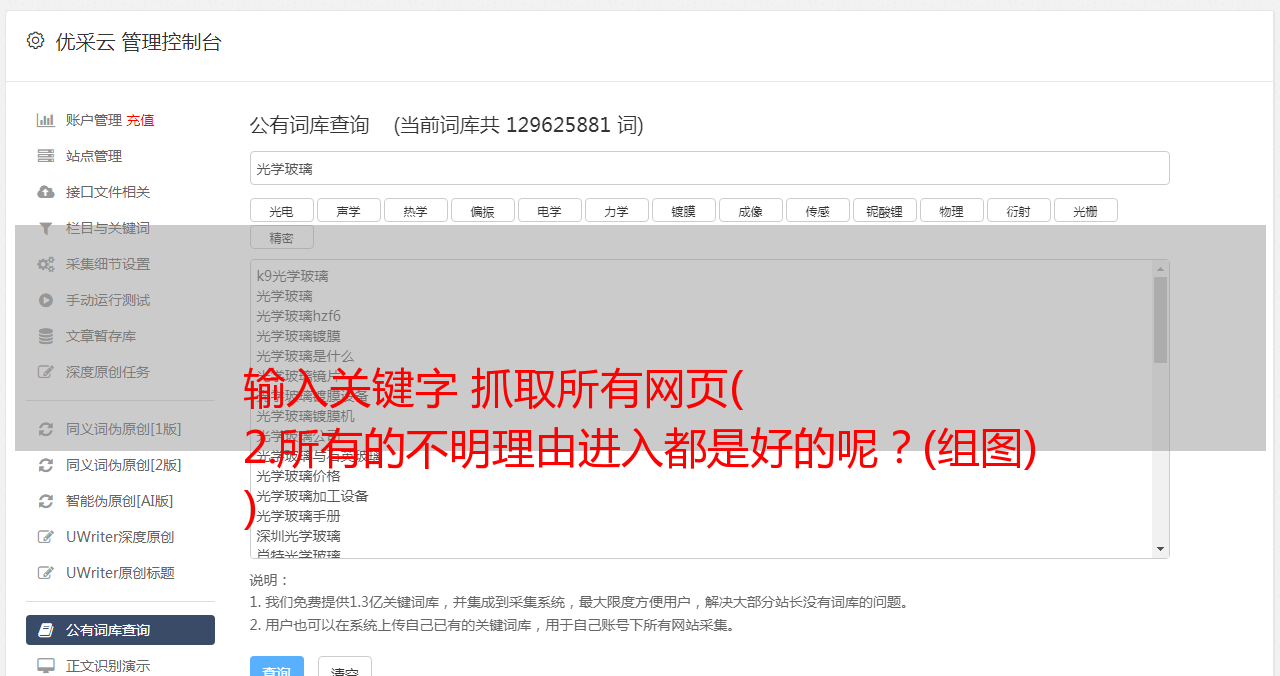The width and height of the screenshot is (1280, 676).
Task: Select the UWriter原创标题 menu item
Action: click(x=120, y=573)
